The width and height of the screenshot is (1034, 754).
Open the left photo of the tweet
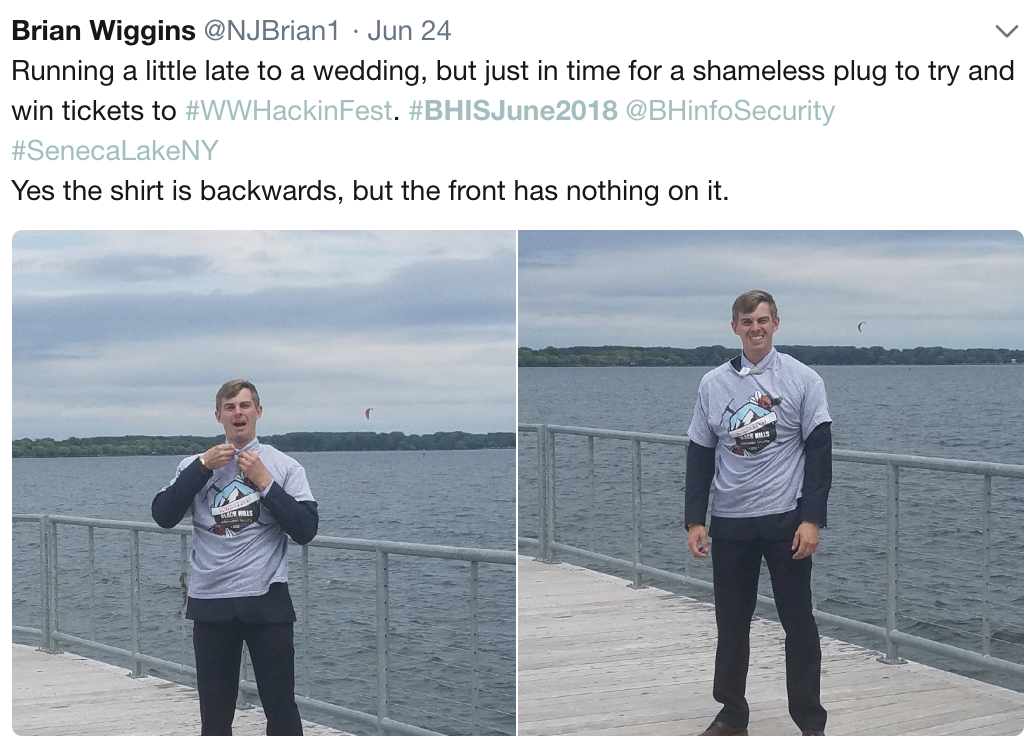tap(264, 482)
